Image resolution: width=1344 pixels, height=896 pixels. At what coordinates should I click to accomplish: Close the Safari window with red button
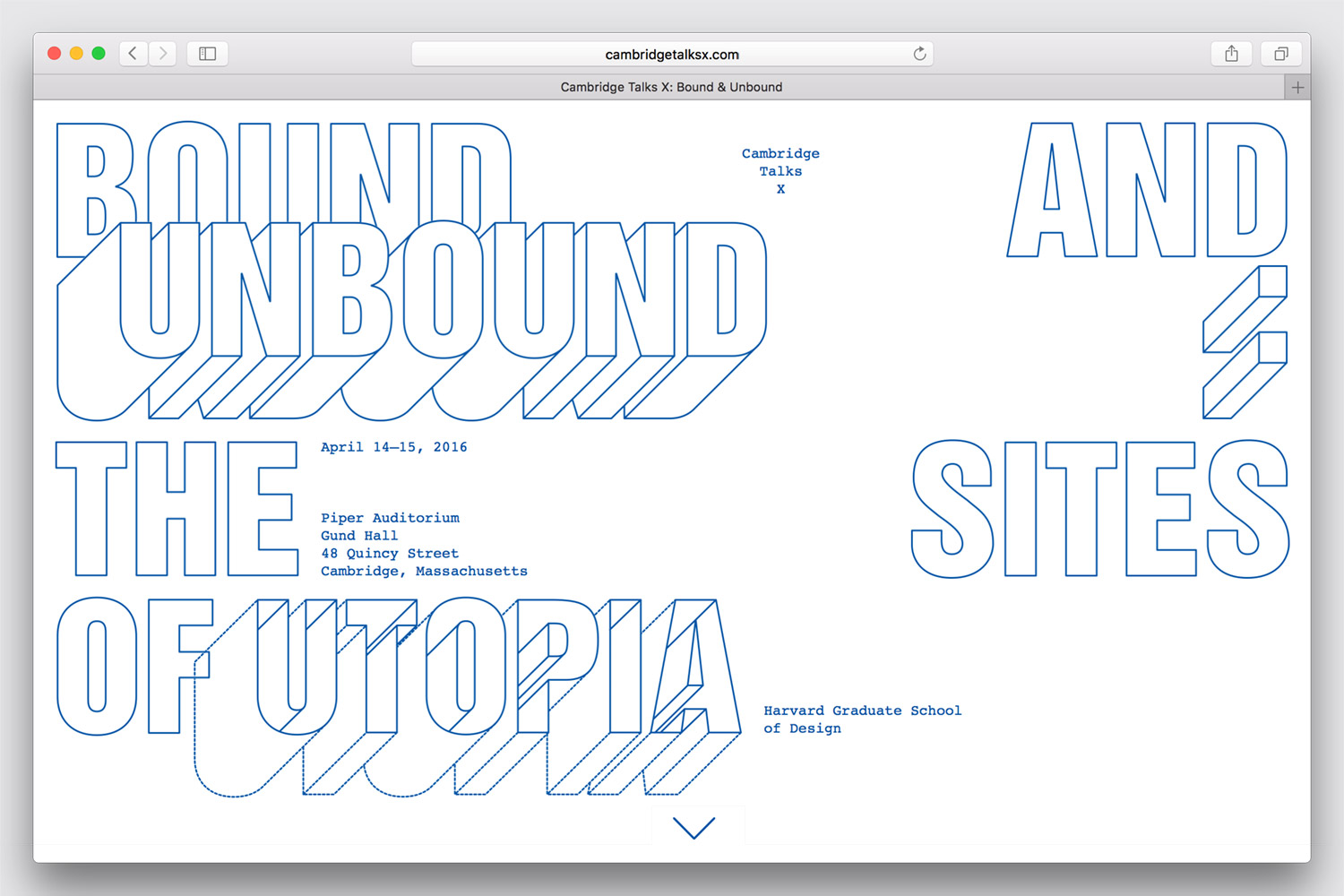(x=54, y=54)
